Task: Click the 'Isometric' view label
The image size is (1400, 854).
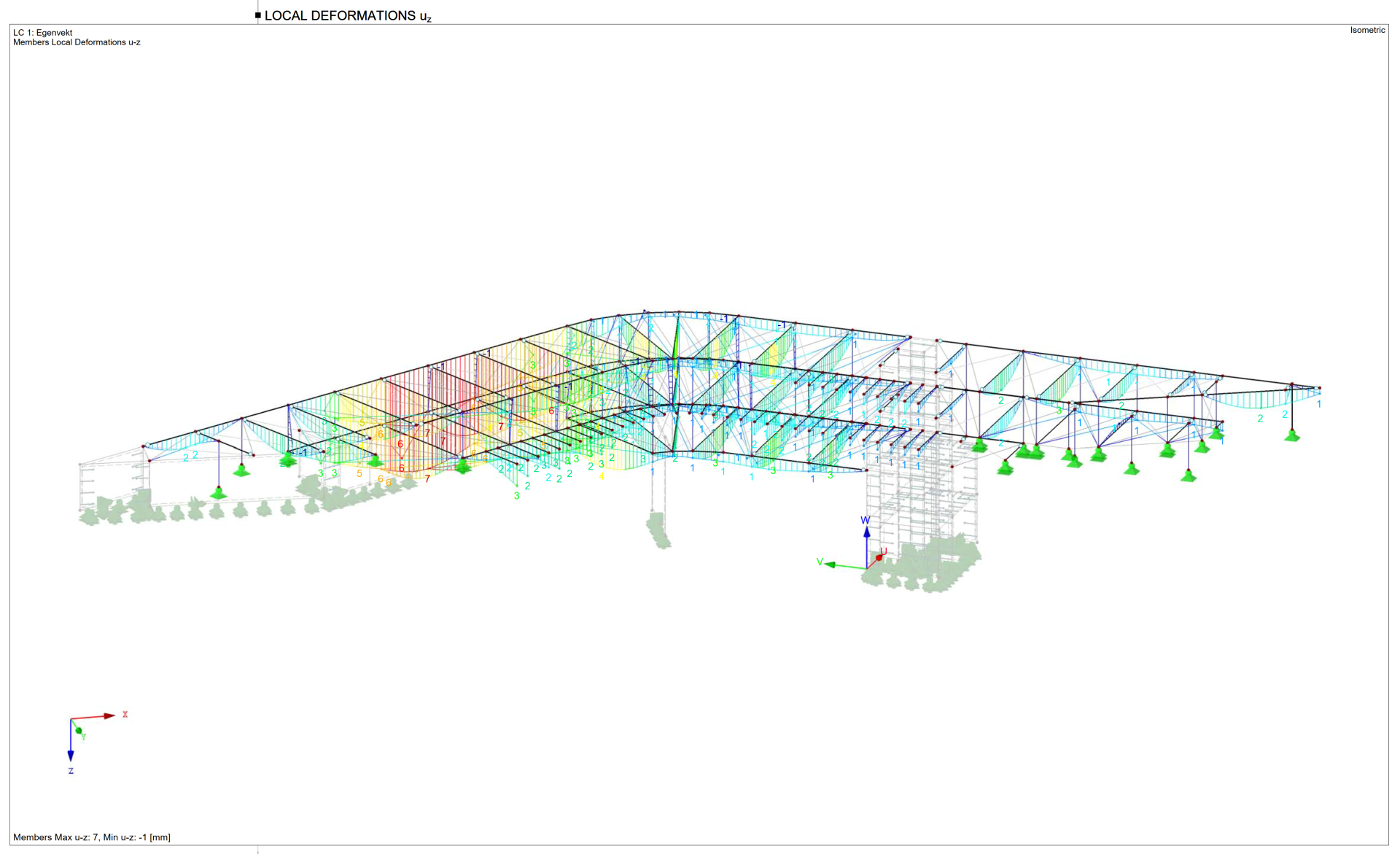Action: 1367,30
